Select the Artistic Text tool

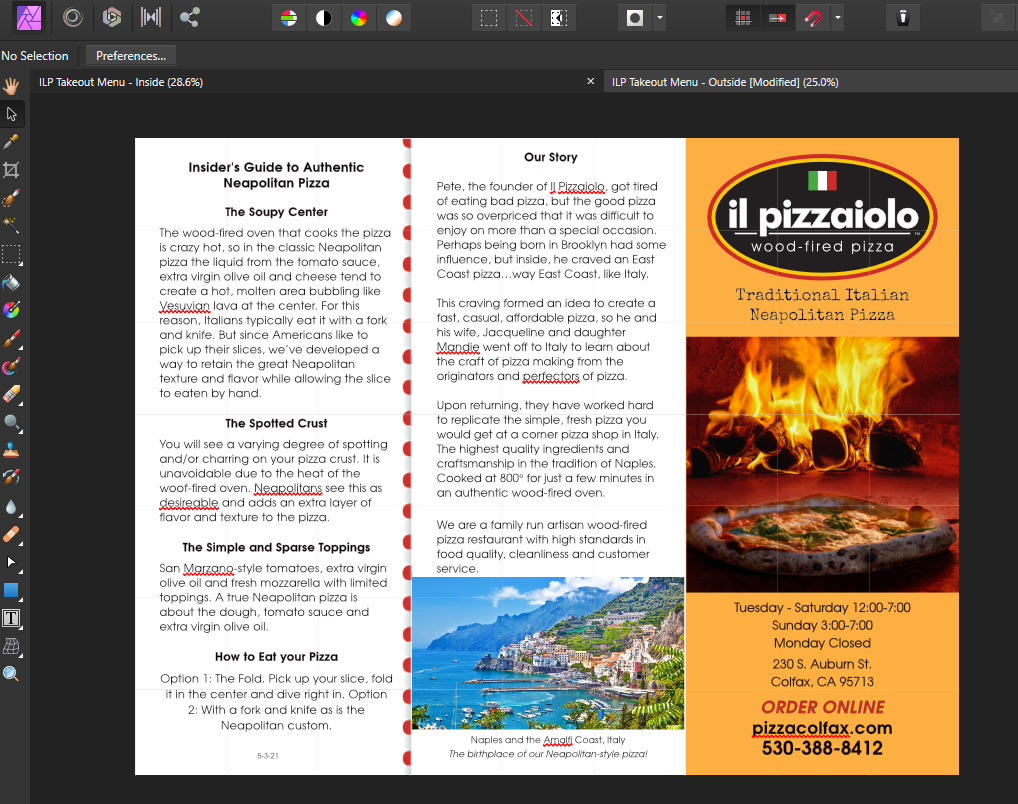coord(11,618)
